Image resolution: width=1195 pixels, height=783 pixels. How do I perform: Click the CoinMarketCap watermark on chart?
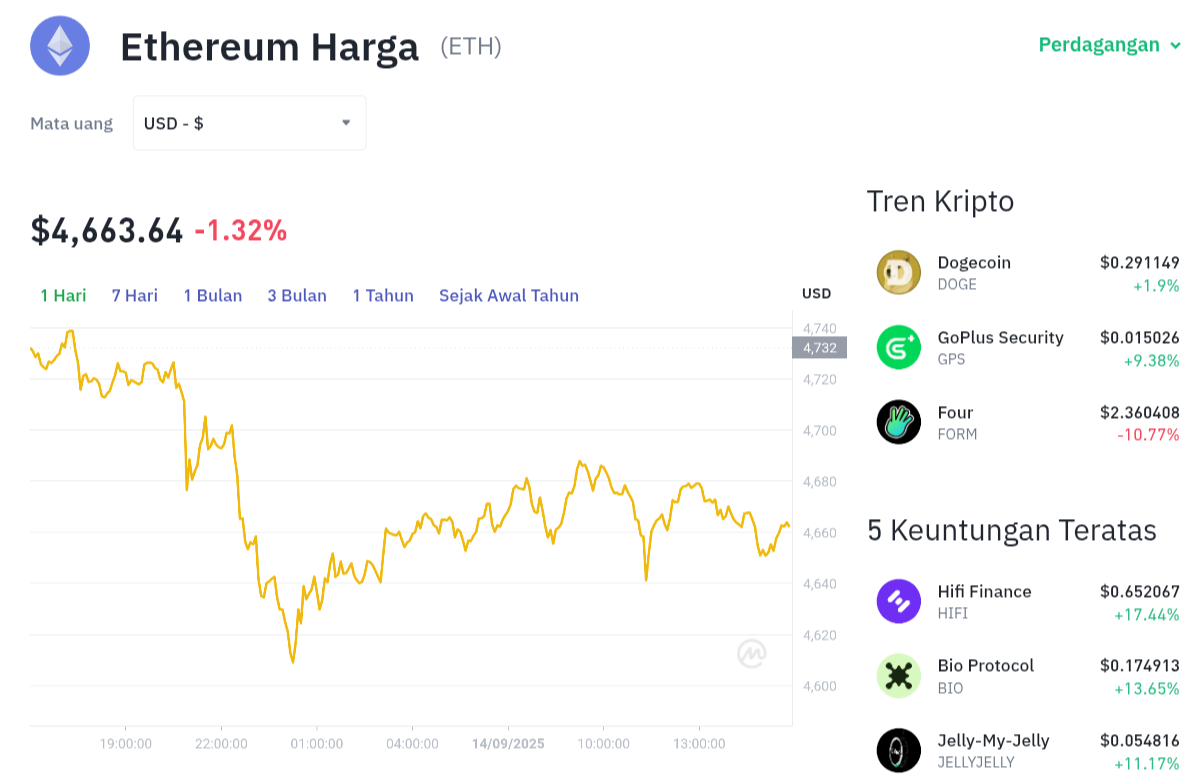pyautogui.click(x=751, y=653)
